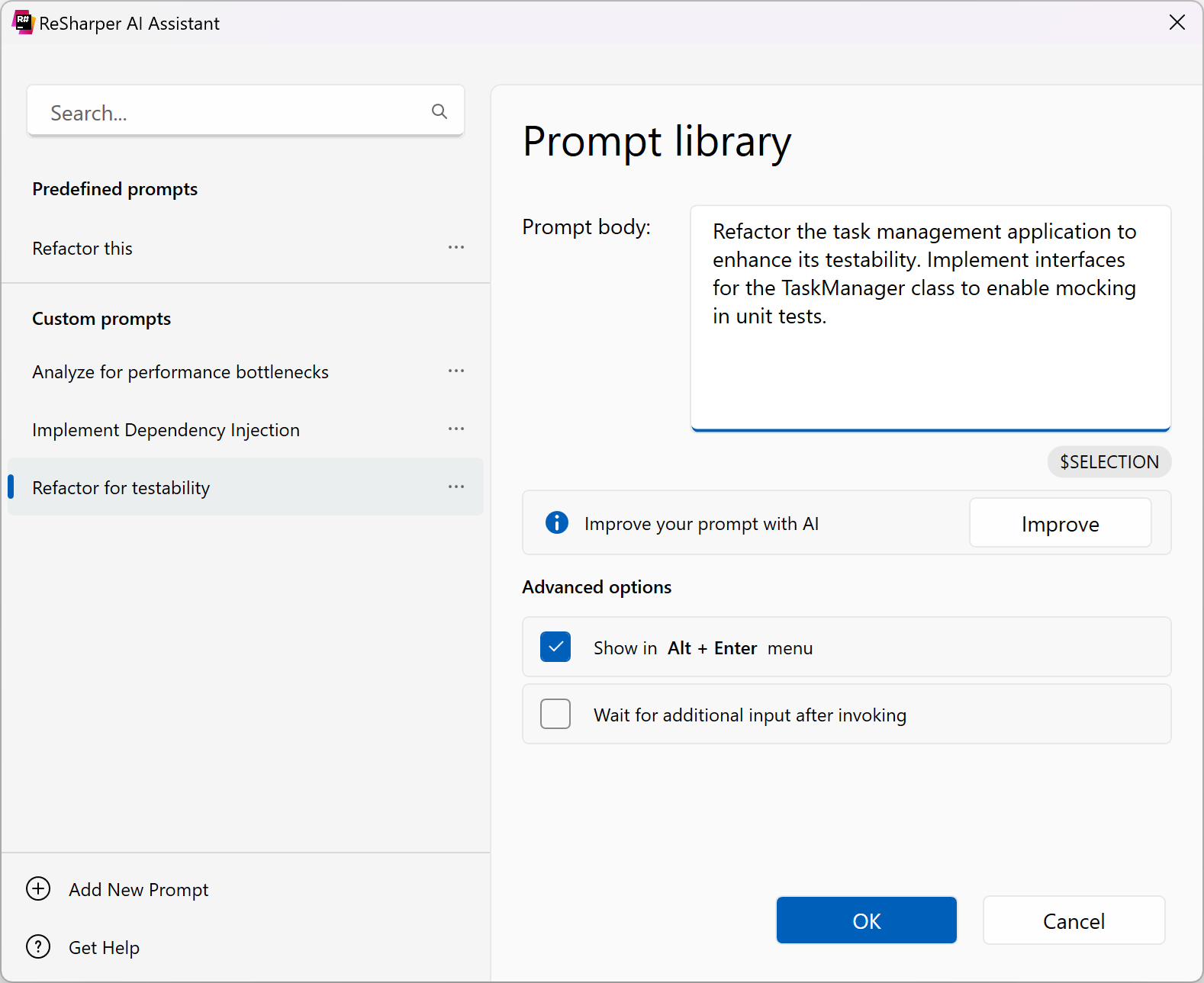Click the Prompt body: label
The height and width of the screenshot is (983, 1204).
click(587, 227)
